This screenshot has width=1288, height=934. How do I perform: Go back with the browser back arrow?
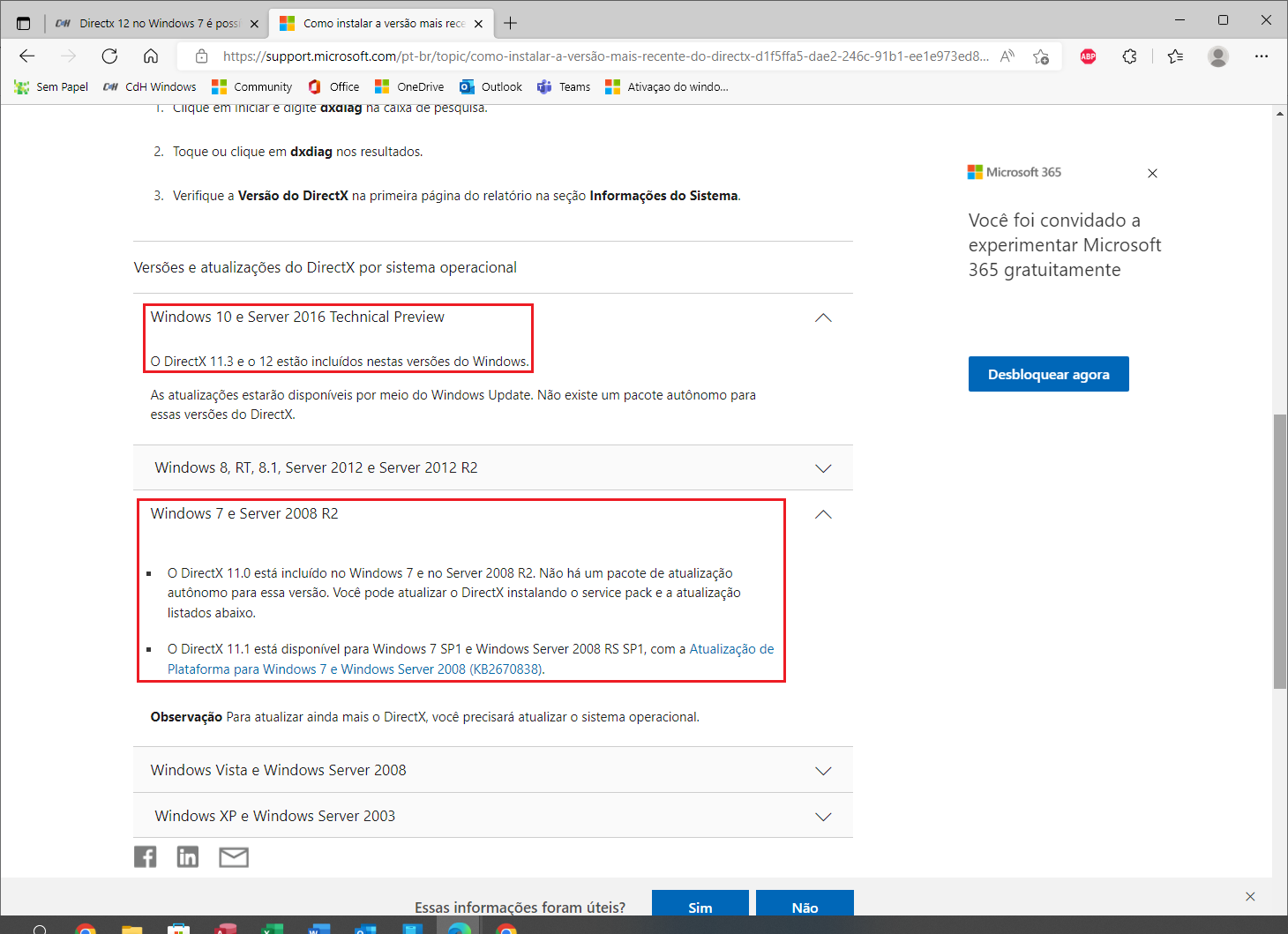pos(27,56)
